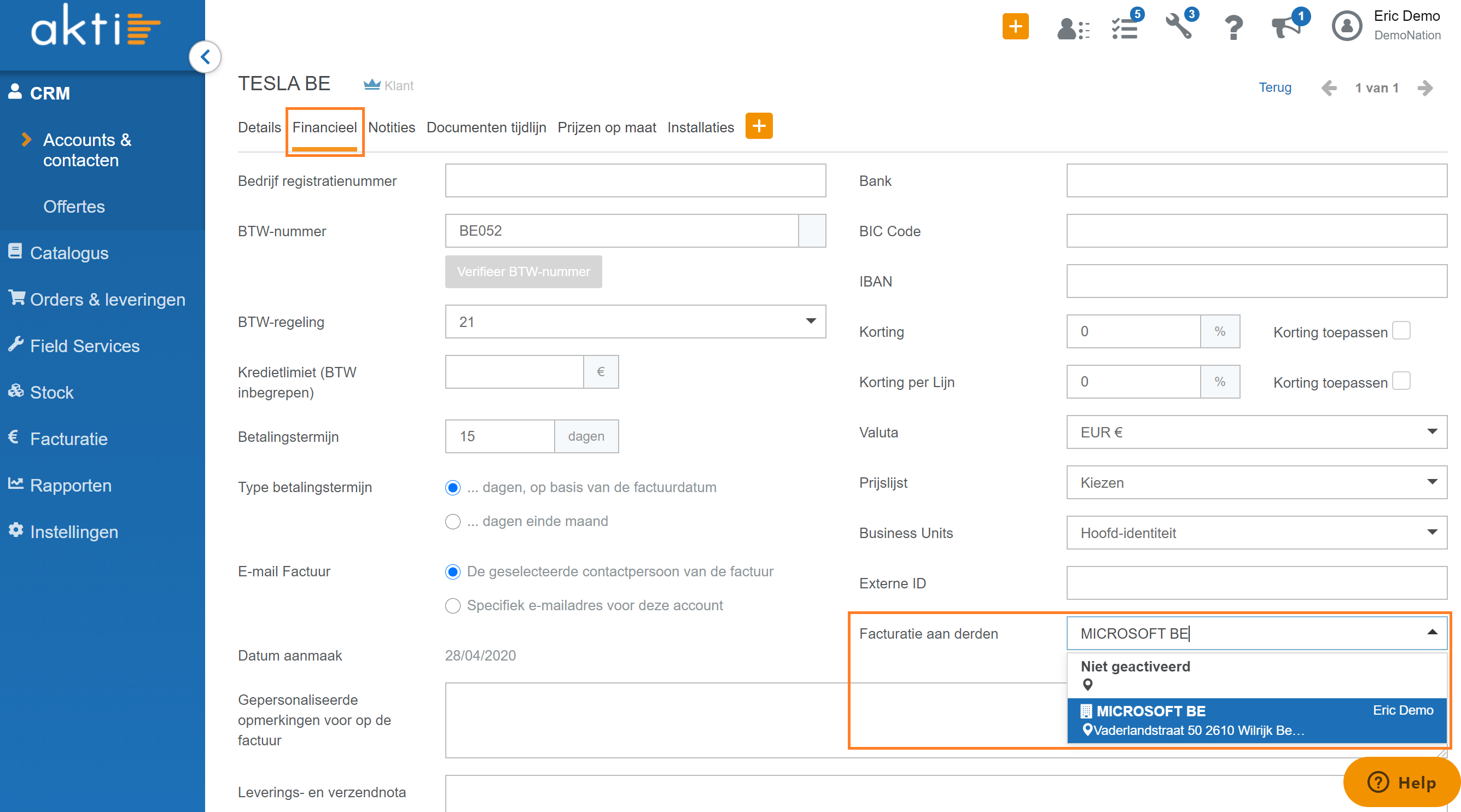Click the Korting per Lijn percentage field
1461x812 pixels.
1133,381
